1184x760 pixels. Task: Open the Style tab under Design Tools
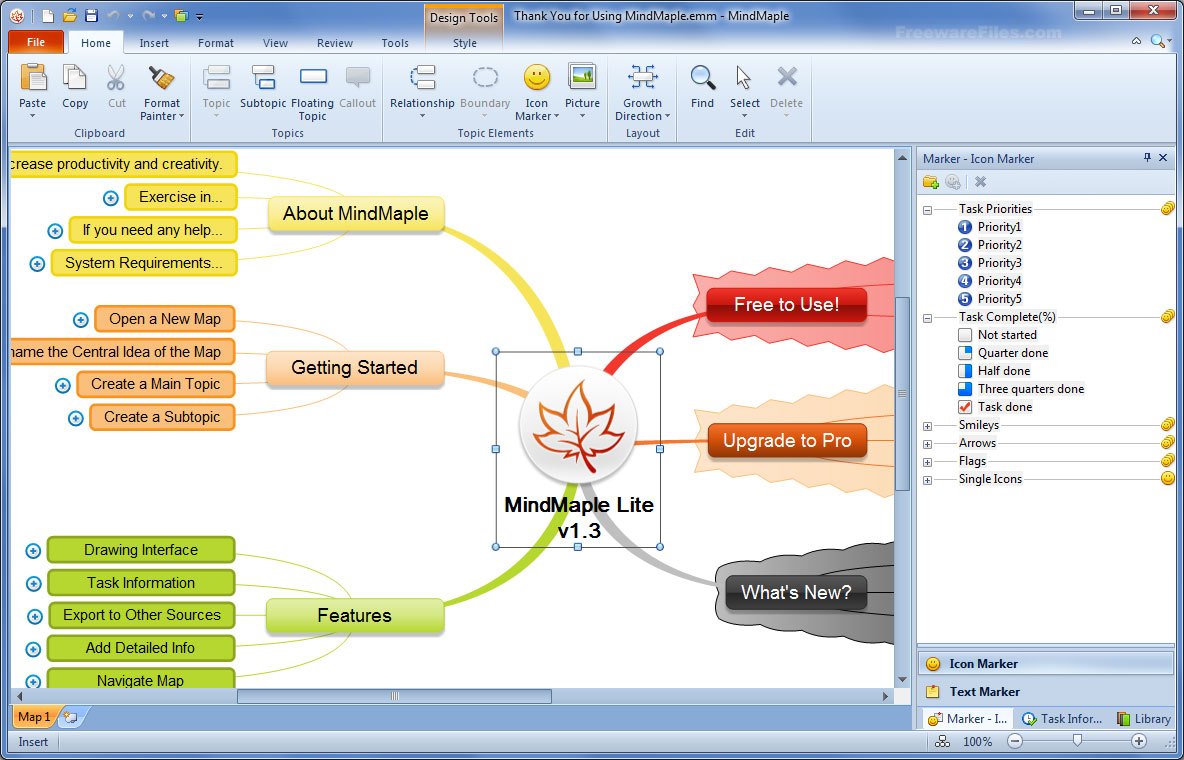click(464, 43)
